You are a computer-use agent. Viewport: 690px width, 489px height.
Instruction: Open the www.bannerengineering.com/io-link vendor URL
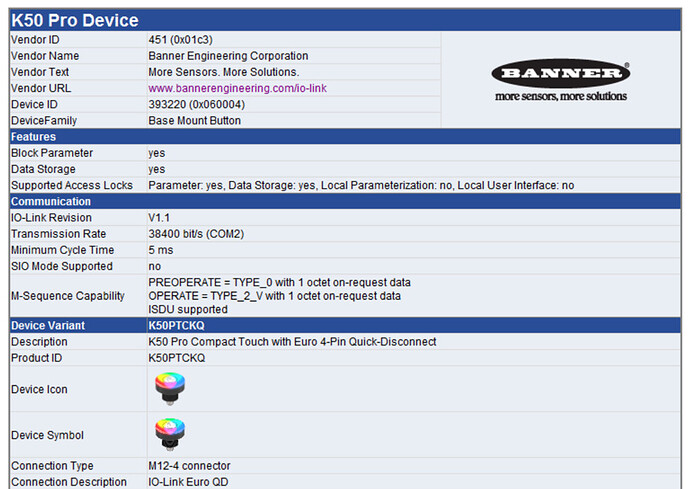tap(237, 88)
